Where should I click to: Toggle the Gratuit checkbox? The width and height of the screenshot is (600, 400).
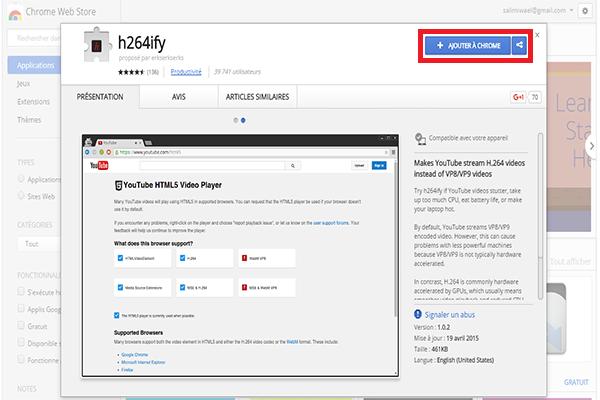pyautogui.click(x=21, y=325)
